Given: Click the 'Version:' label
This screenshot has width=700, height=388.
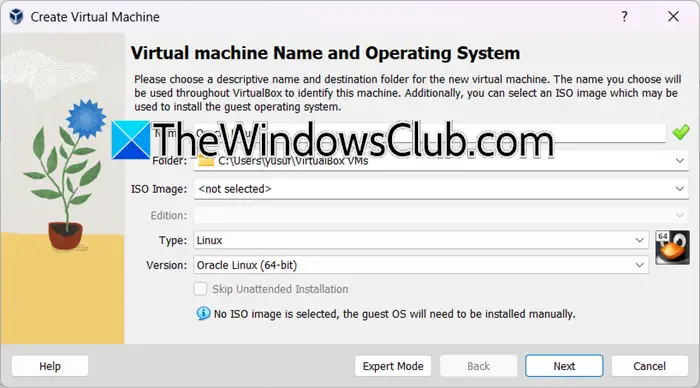Looking at the screenshot, I should [167, 265].
